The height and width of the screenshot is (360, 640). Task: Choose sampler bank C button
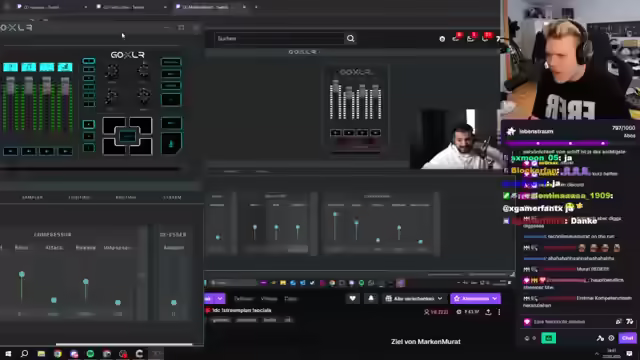pos(89,148)
